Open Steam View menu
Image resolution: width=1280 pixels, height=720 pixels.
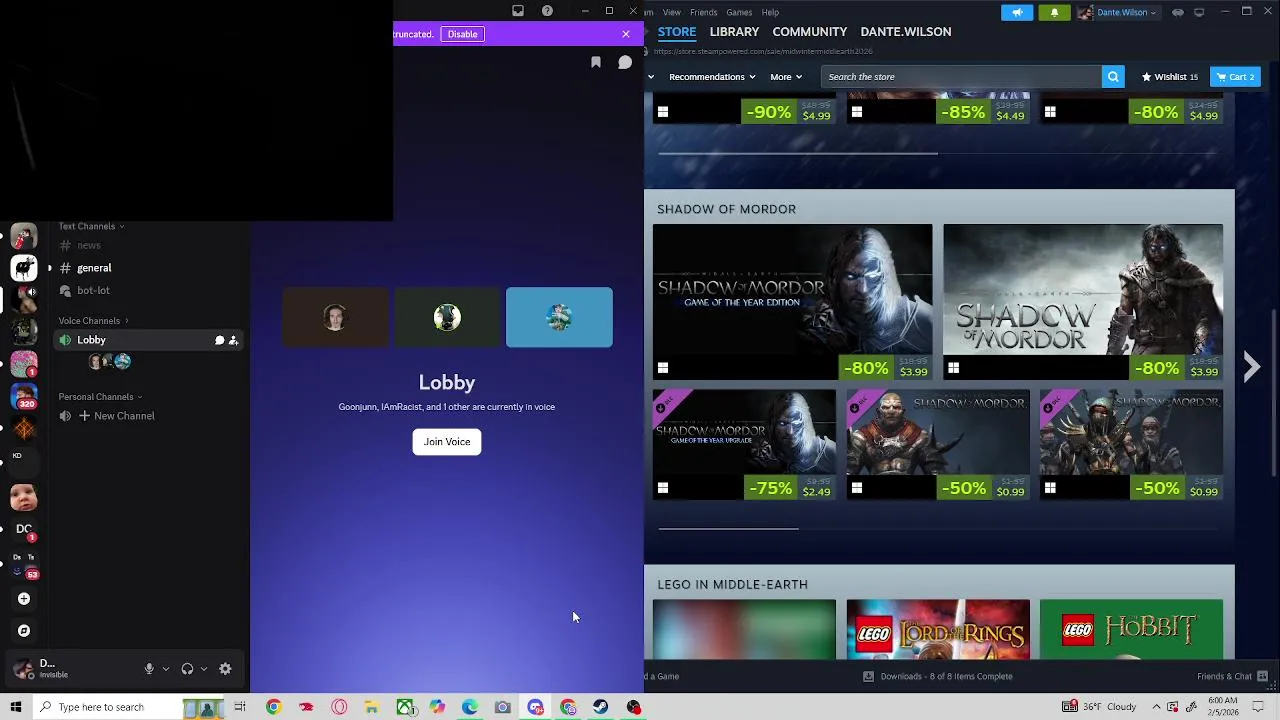pyautogui.click(x=672, y=12)
